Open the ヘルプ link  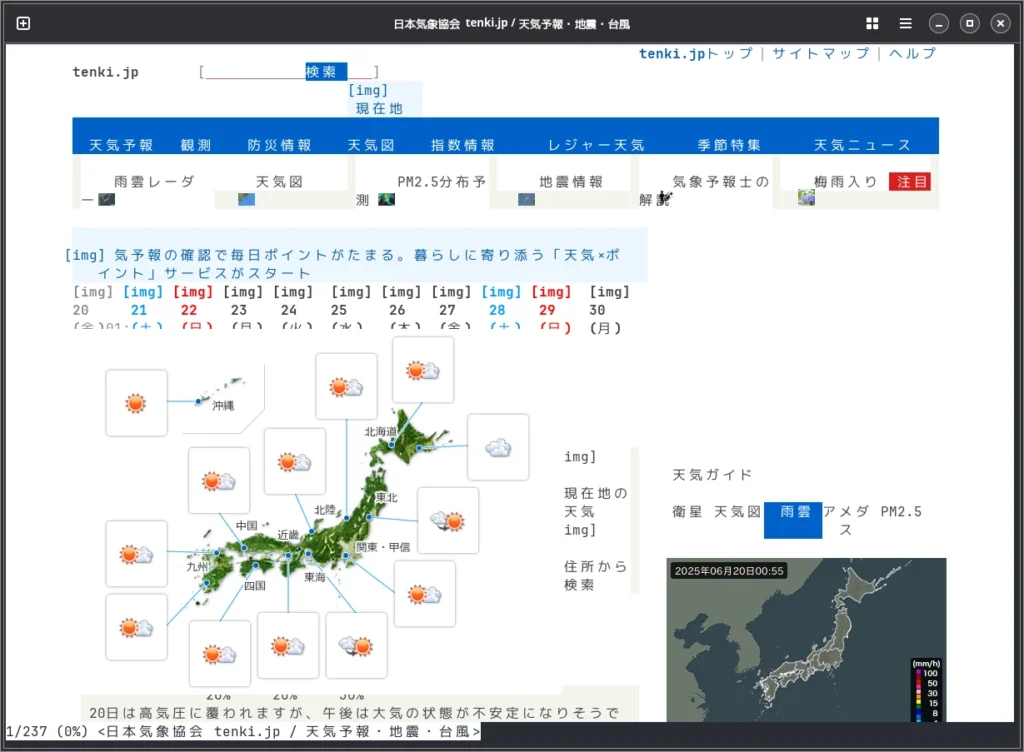(912, 54)
